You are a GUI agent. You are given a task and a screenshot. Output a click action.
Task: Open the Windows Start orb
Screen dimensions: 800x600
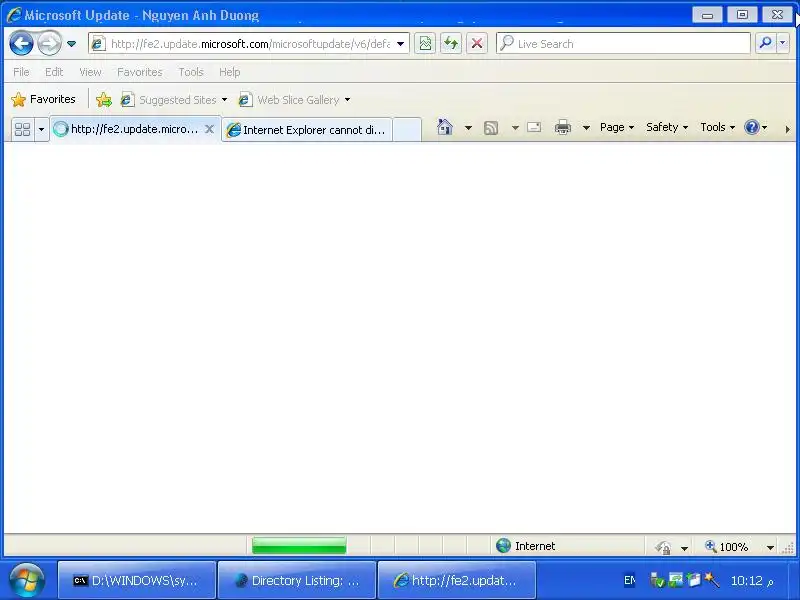pos(27,580)
